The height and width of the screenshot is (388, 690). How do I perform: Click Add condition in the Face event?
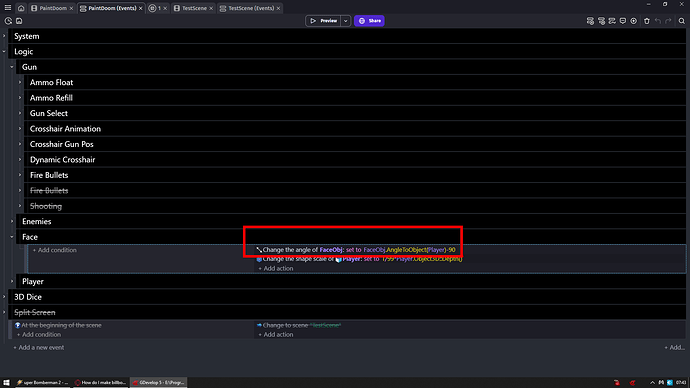tap(55, 250)
